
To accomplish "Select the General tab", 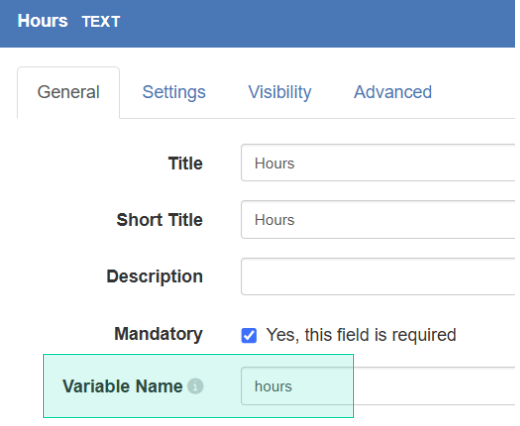I will point(68,92).
